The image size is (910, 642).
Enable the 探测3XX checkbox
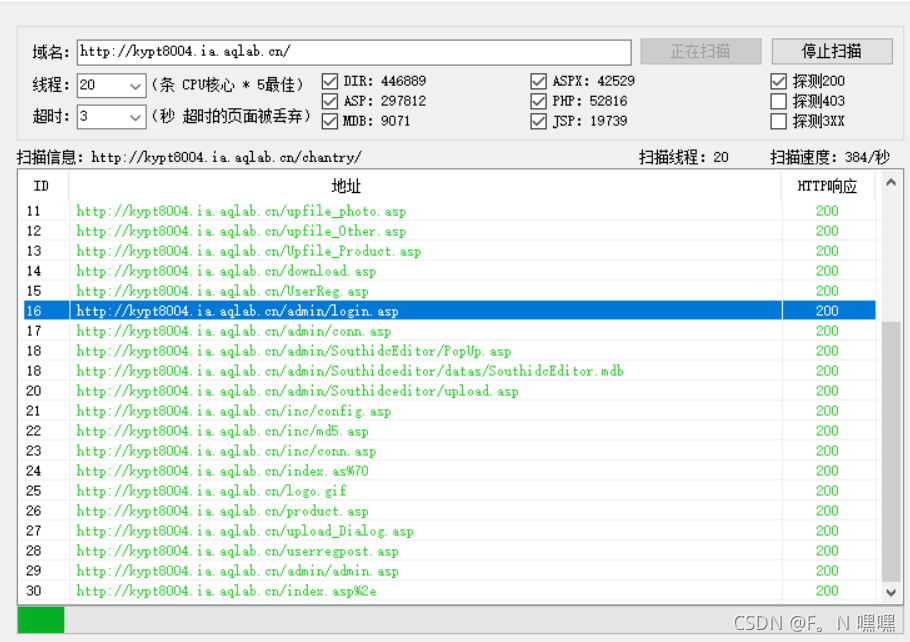click(779, 121)
